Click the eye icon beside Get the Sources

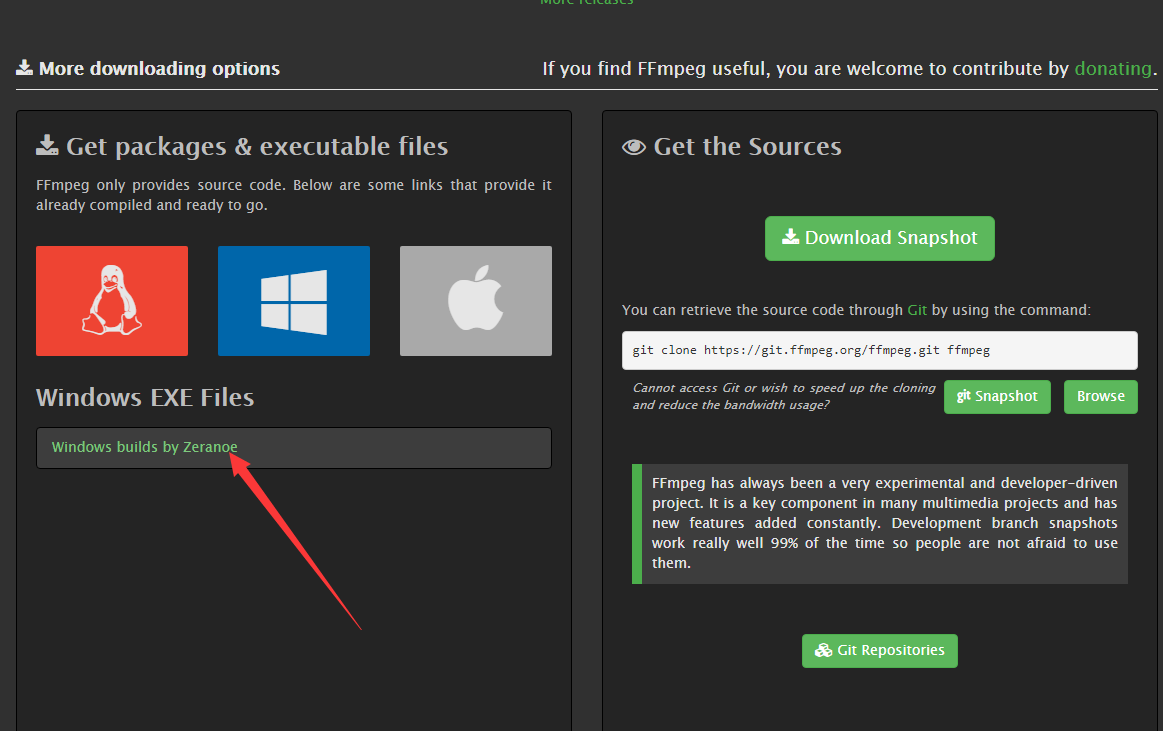[633, 147]
